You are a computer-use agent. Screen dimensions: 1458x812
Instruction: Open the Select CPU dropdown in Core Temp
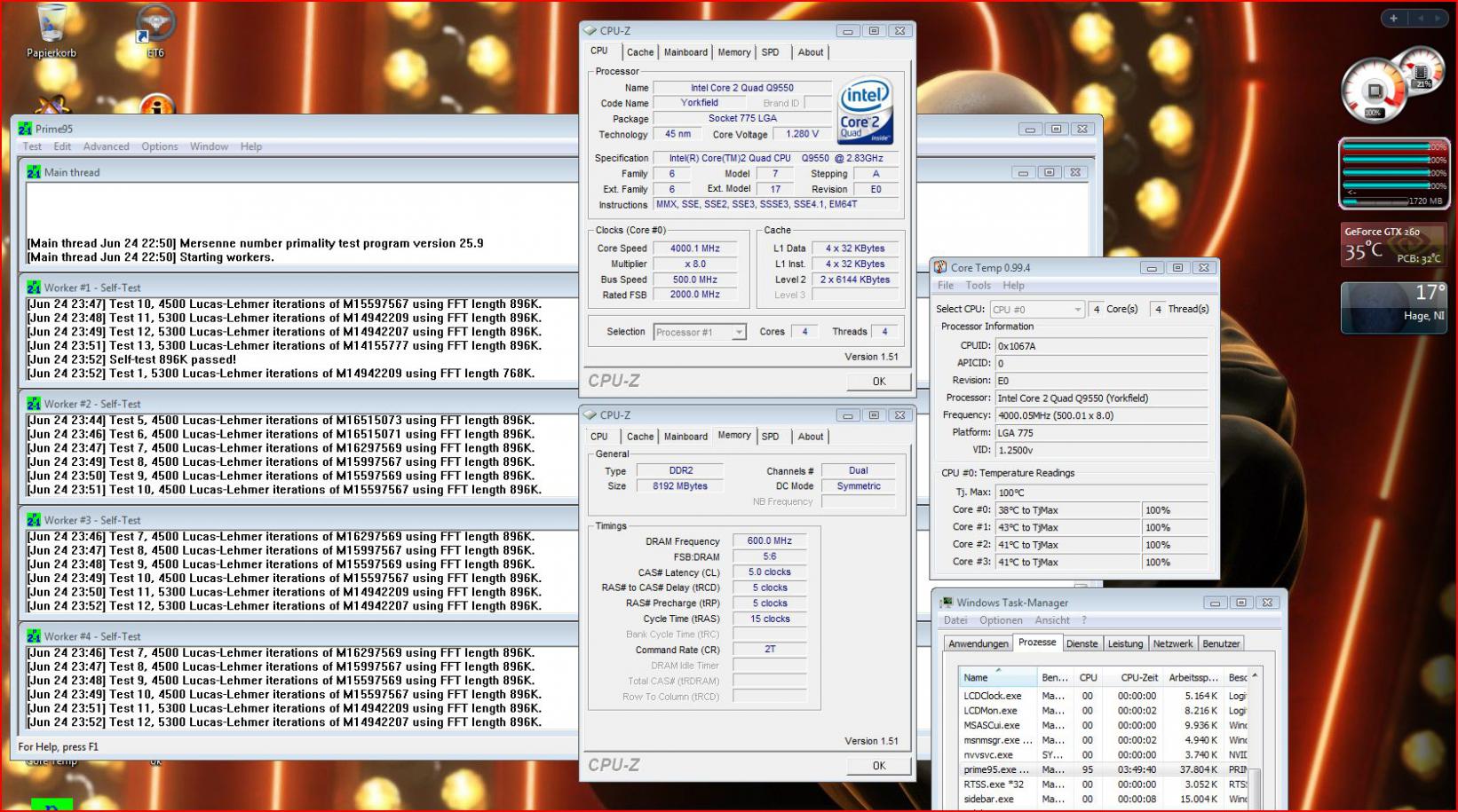pyautogui.click(x=1037, y=309)
